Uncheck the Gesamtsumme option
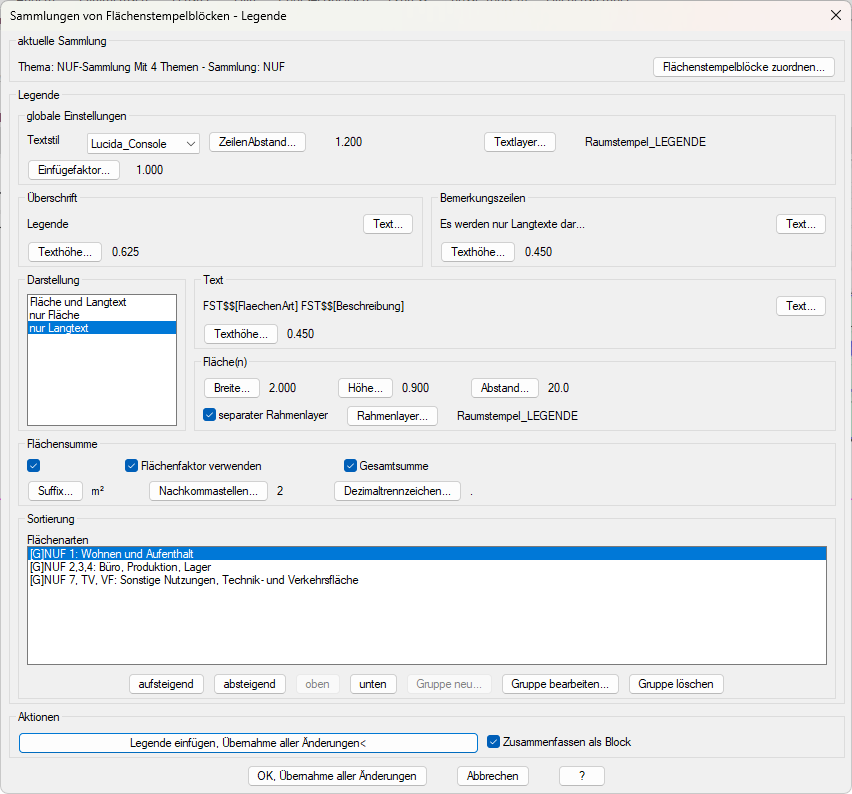 [350, 465]
